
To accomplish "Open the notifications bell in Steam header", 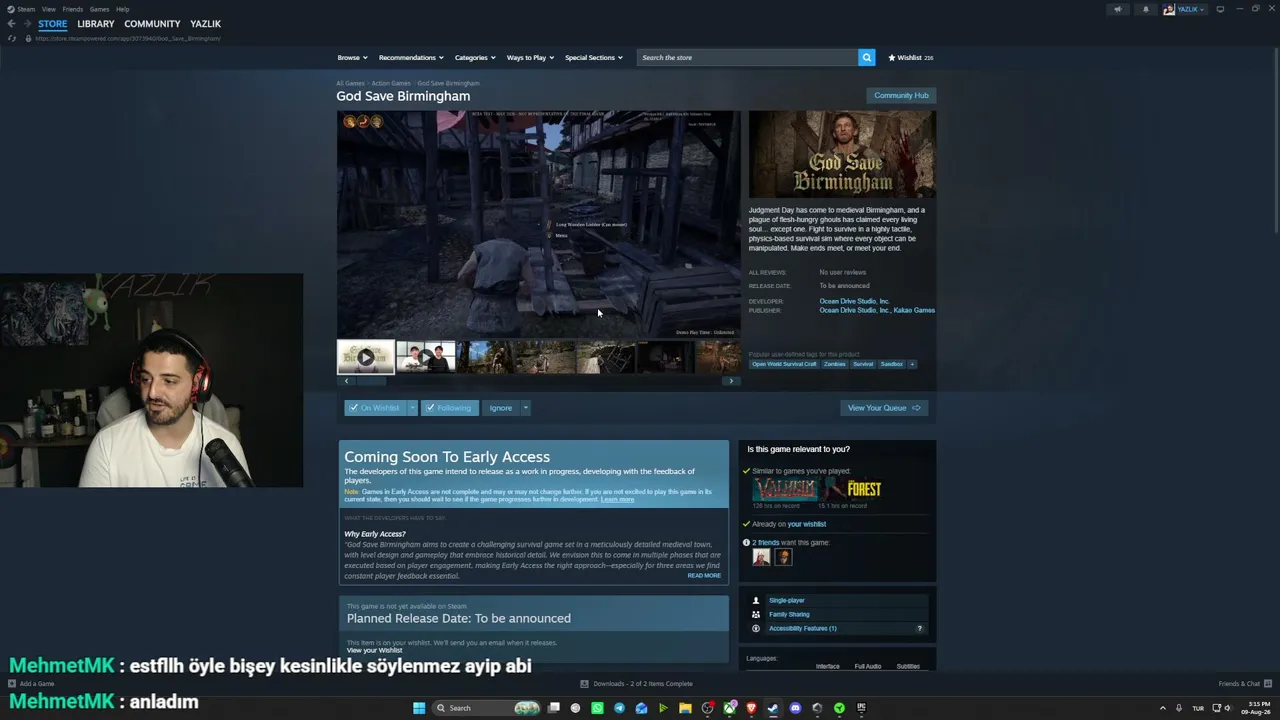I will pyautogui.click(x=1146, y=9).
